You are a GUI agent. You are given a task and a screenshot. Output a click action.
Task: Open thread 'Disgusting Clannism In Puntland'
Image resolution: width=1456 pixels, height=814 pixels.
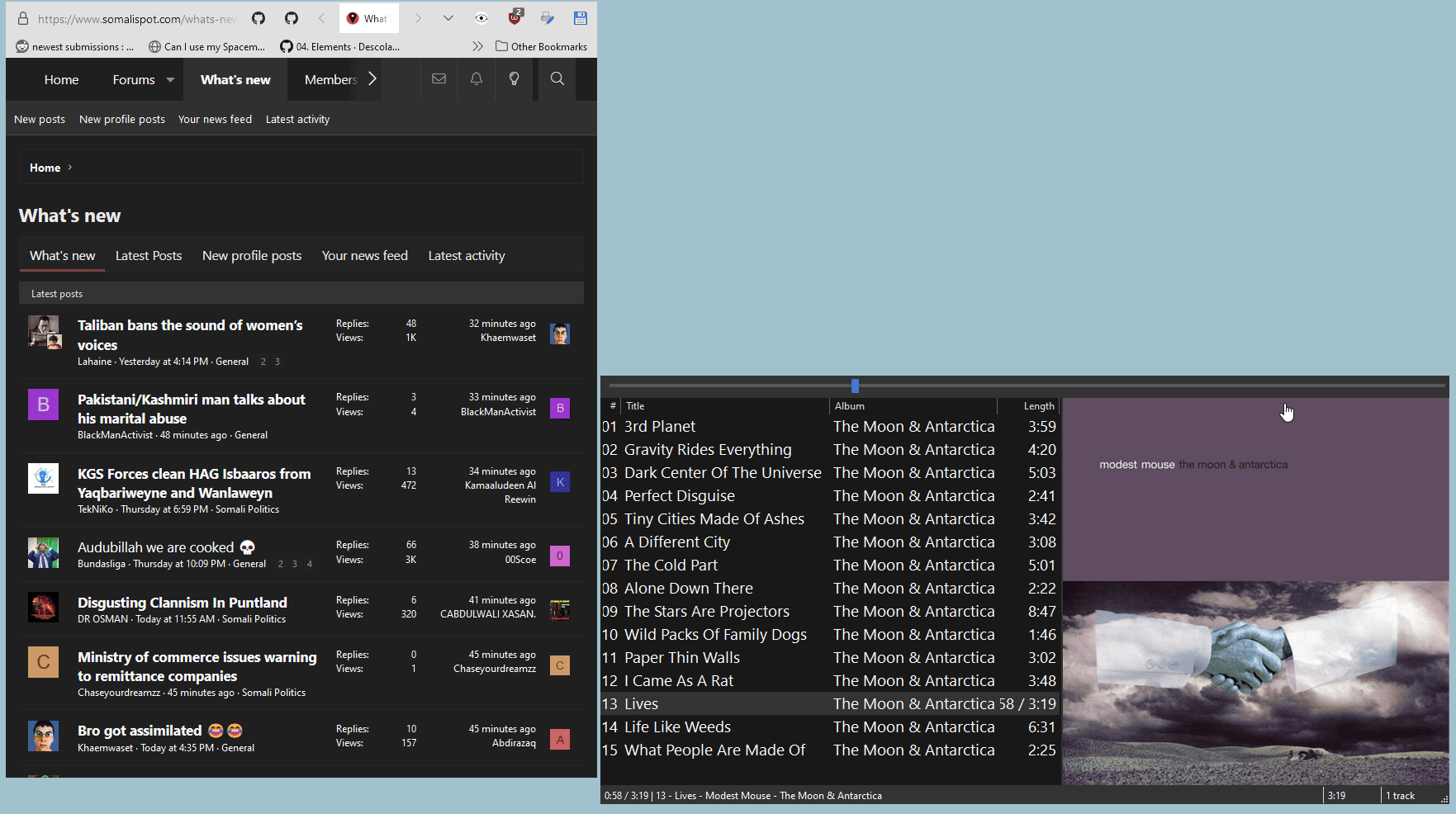point(183,603)
